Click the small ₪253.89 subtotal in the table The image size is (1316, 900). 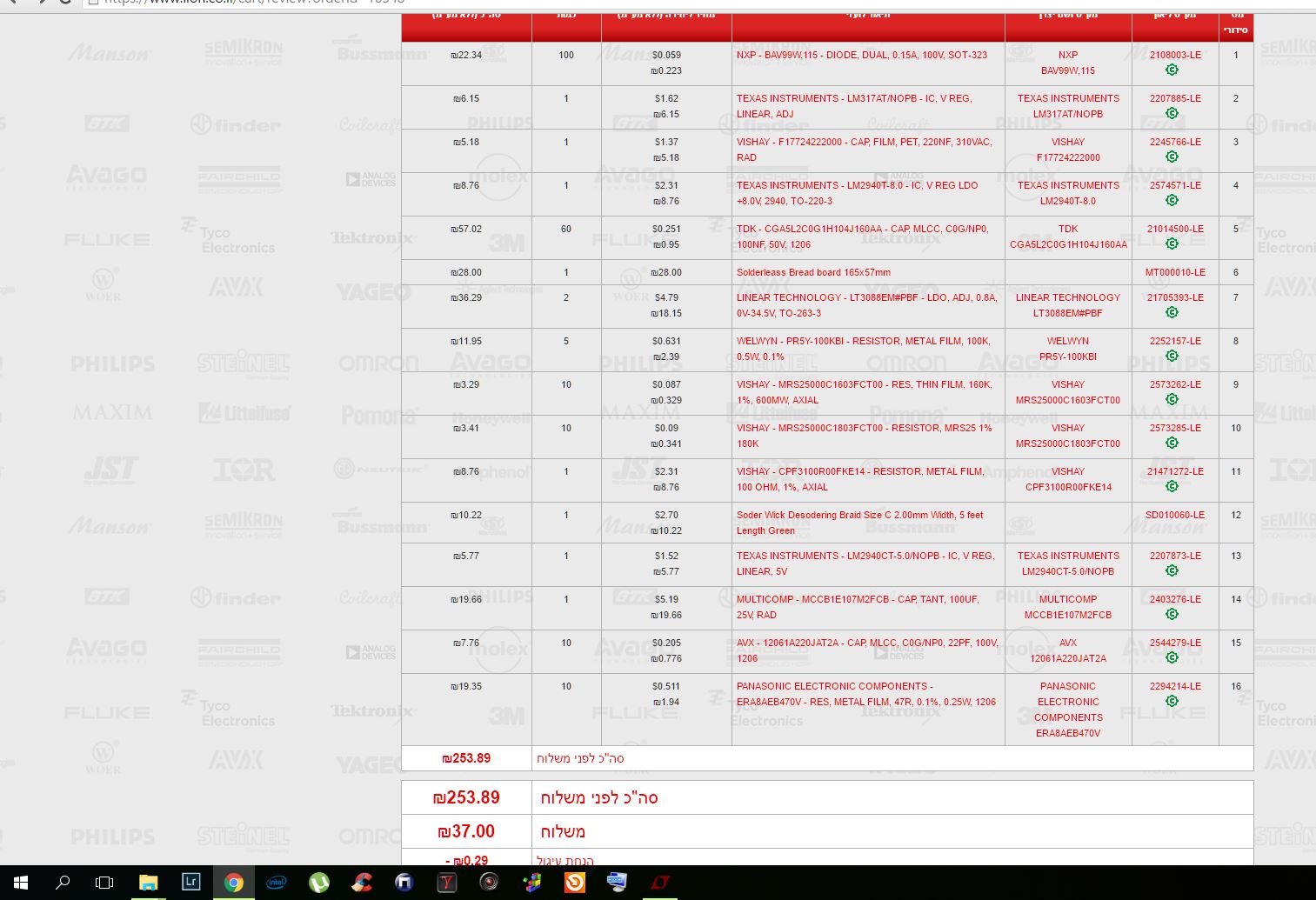coord(466,758)
